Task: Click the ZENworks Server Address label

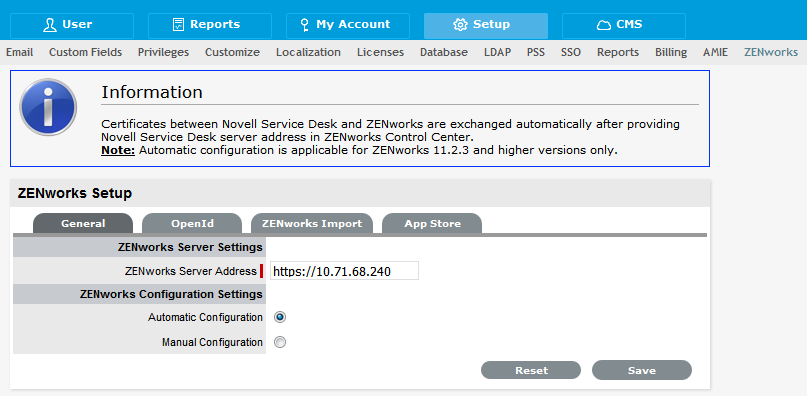Action: pos(190,271)
